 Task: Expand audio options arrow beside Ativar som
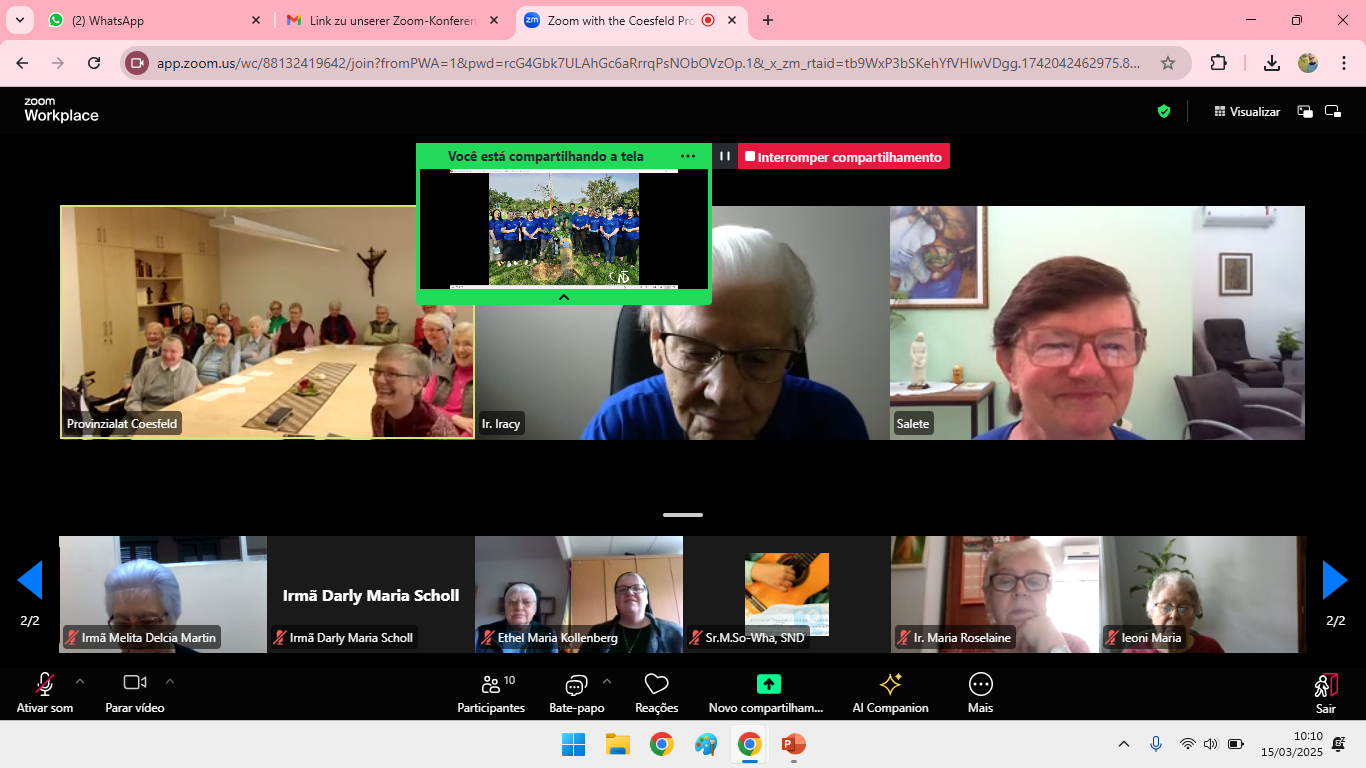[x=80, y=681]
